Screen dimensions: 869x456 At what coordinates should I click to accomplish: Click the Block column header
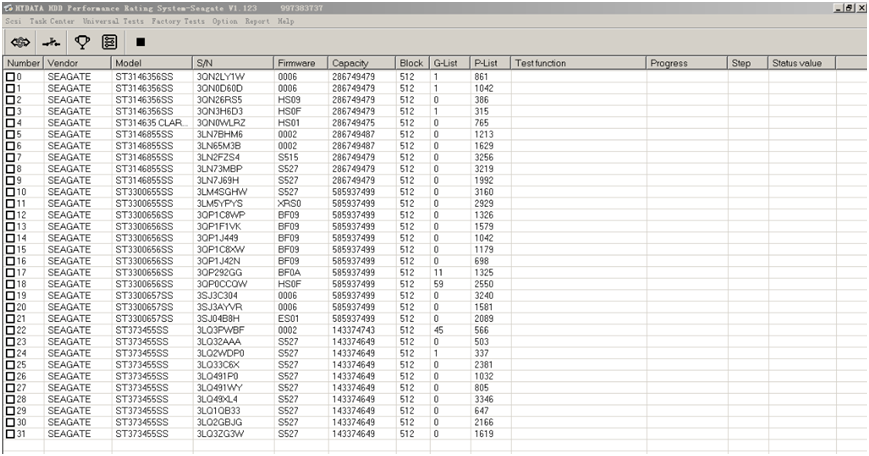(412, 63)
